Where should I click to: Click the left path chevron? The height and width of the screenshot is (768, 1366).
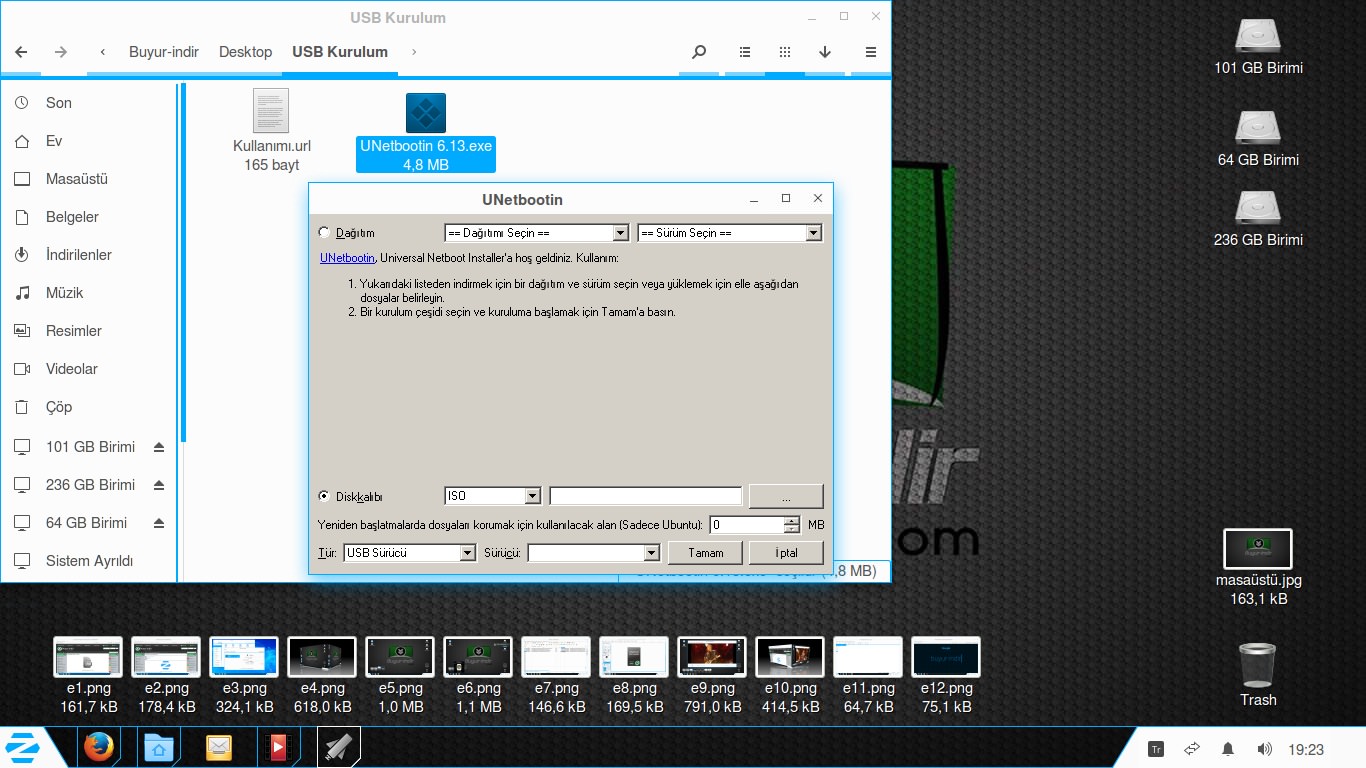pyautogui.click(x=103, y=52)
